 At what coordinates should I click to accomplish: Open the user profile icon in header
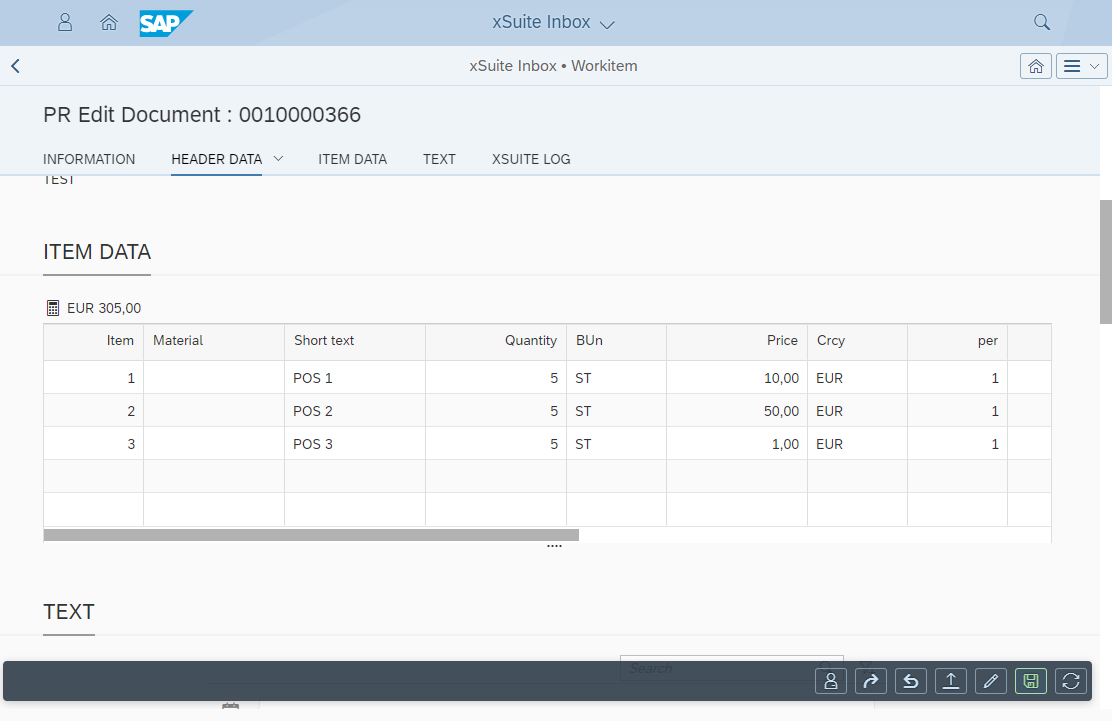coord(65,22)
